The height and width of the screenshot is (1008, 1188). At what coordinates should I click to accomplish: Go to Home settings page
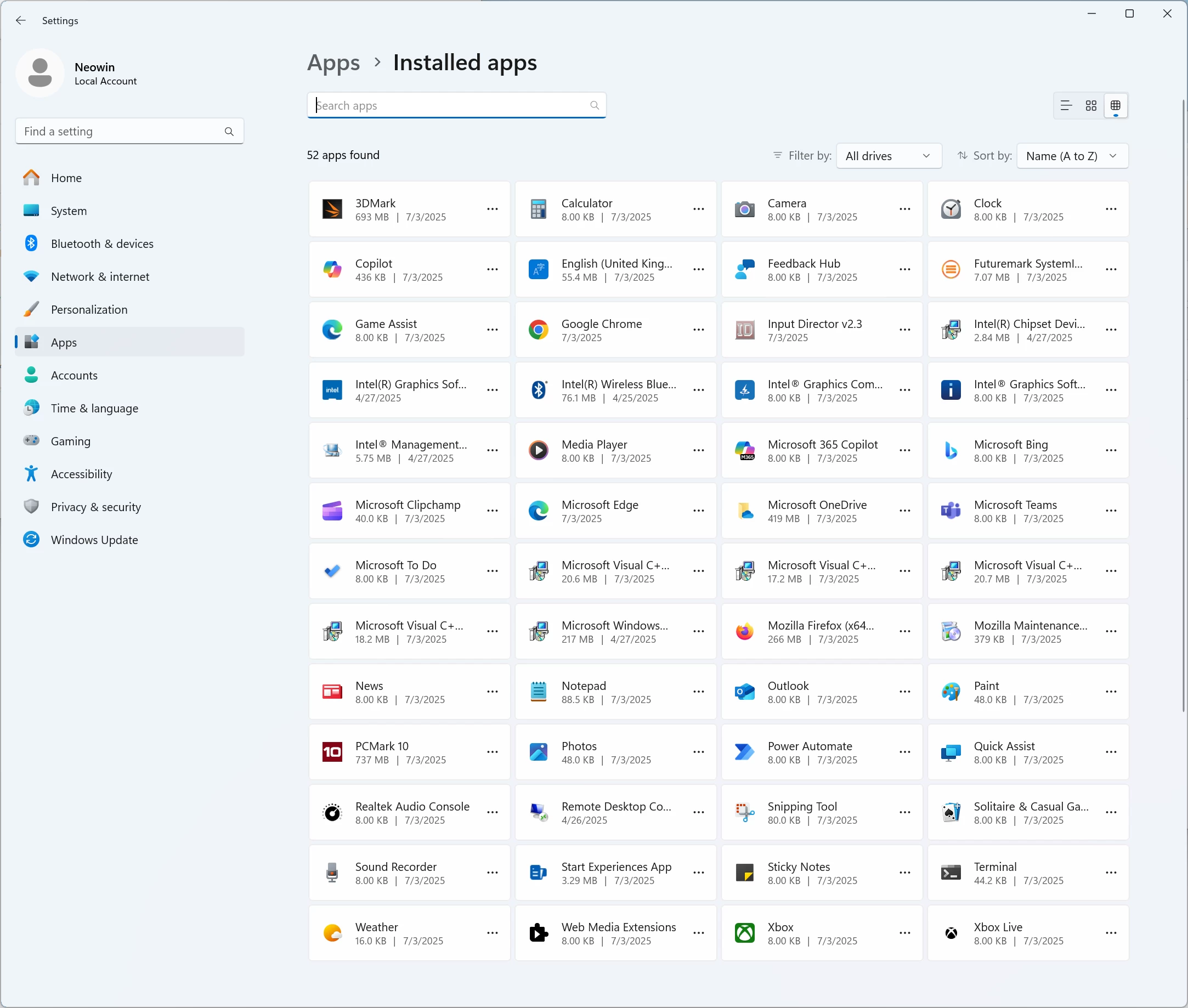pyautogui.click(x=129, y=178)
